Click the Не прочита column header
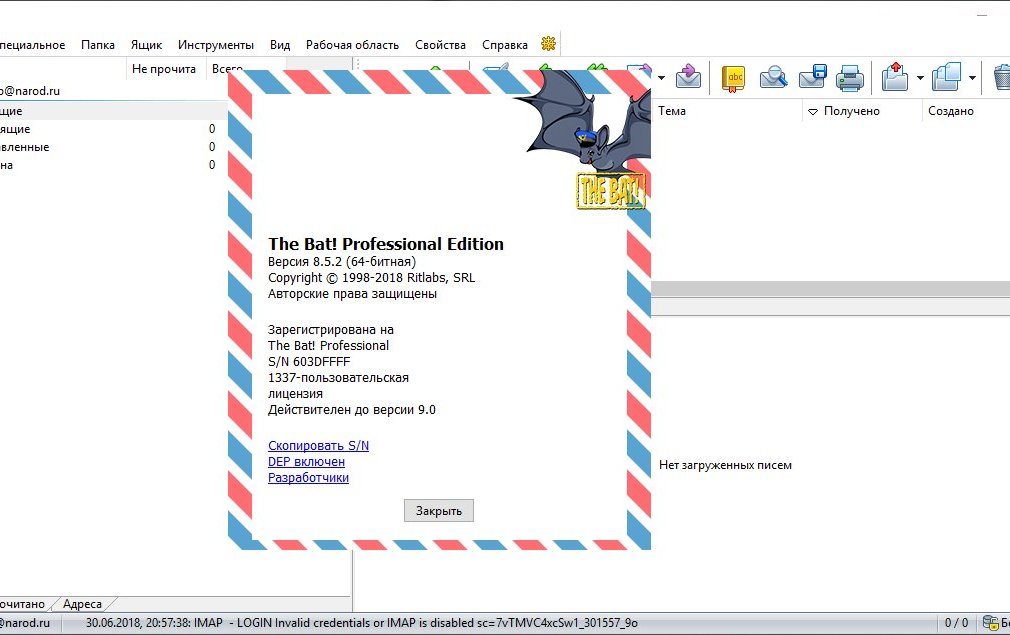The image size is (1010, 635). coord(164,69)
